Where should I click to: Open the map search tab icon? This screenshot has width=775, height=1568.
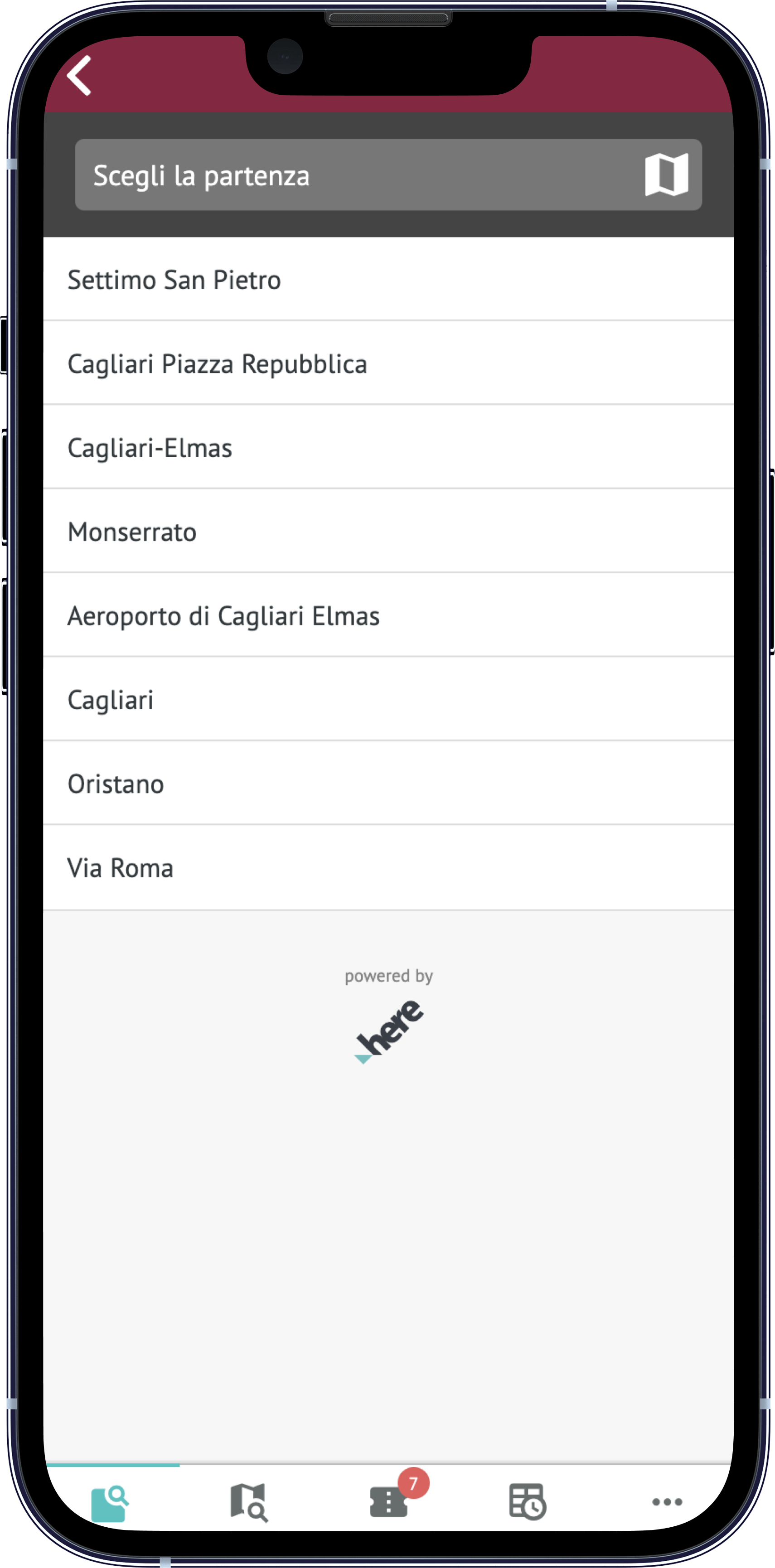(x=249, y=1502)
